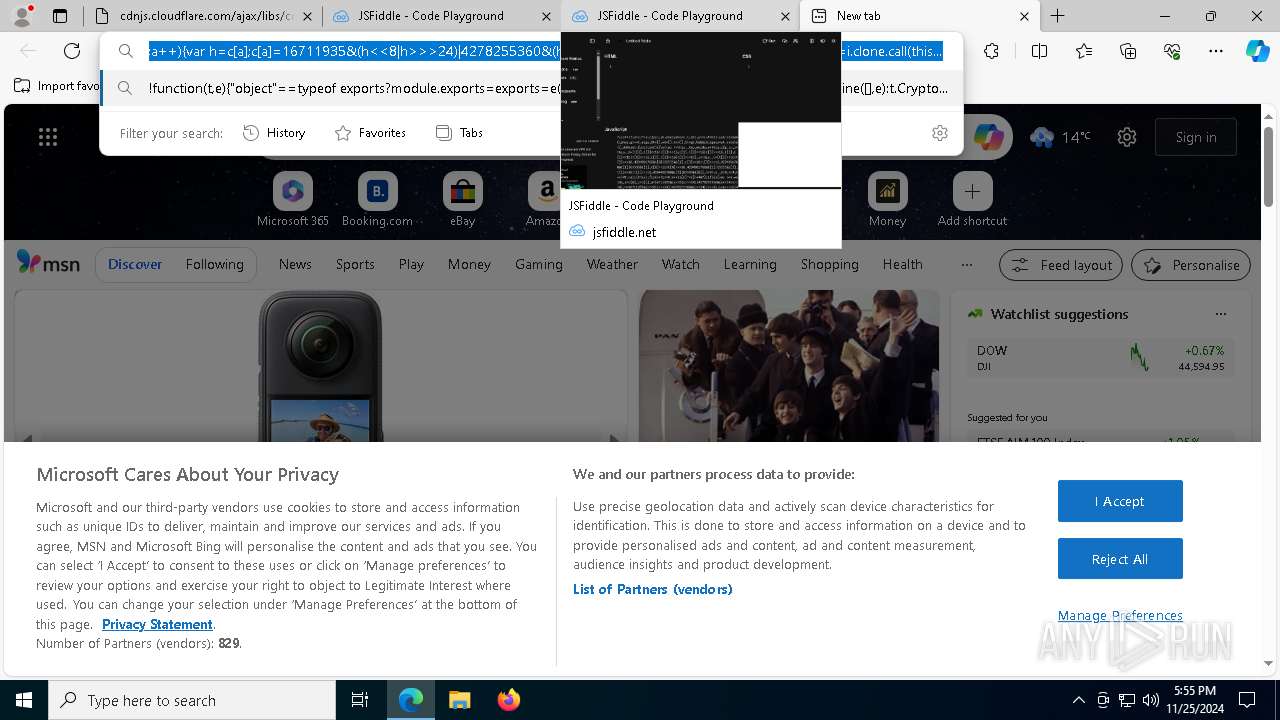Image resolution: width=1280 pixels, height=720 pixels.
Task: Open the Manage Preferences link
Action: point(1120,615)
